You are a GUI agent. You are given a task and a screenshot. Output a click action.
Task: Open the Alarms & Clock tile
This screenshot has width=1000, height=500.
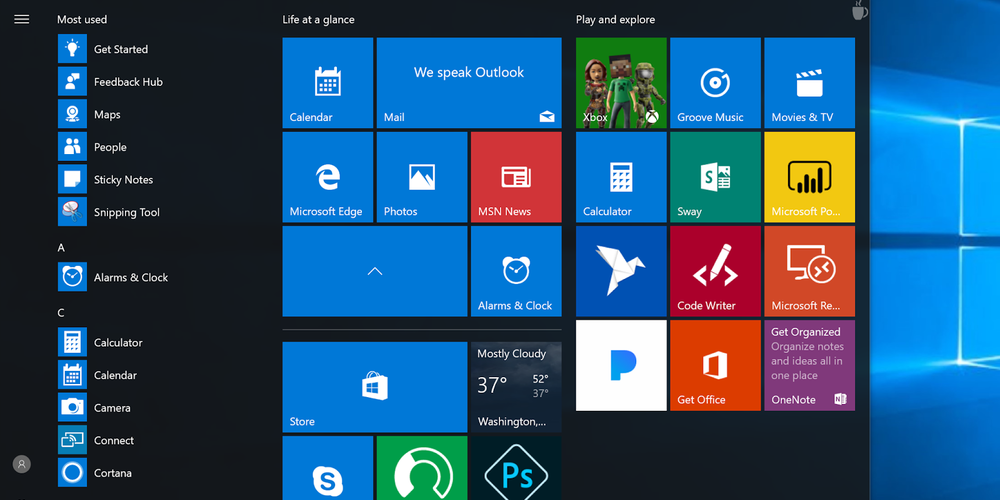[x=516, y=271]
